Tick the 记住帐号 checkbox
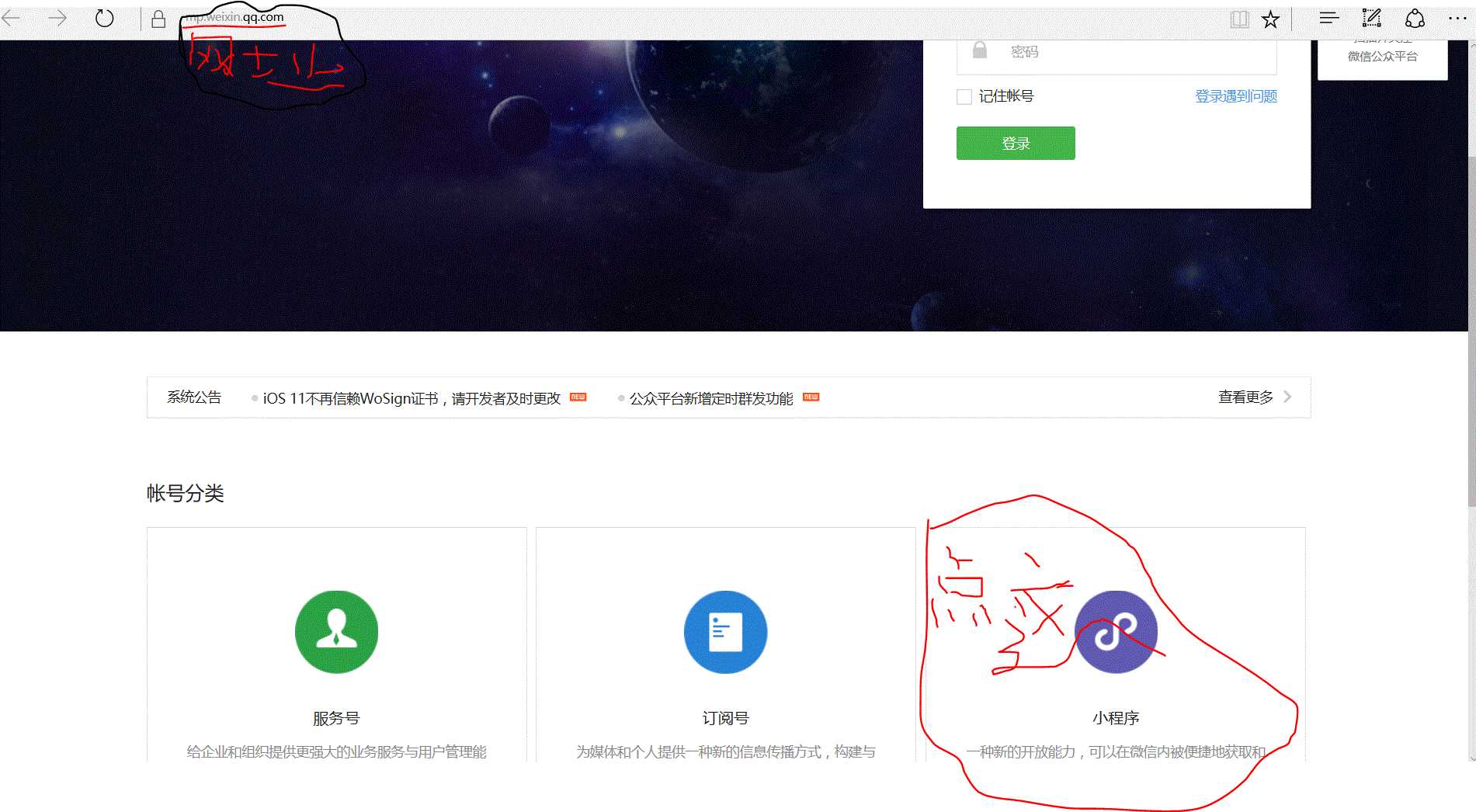Image resolution: width=1476 pixels, height=812 pixels. (964, 97)
